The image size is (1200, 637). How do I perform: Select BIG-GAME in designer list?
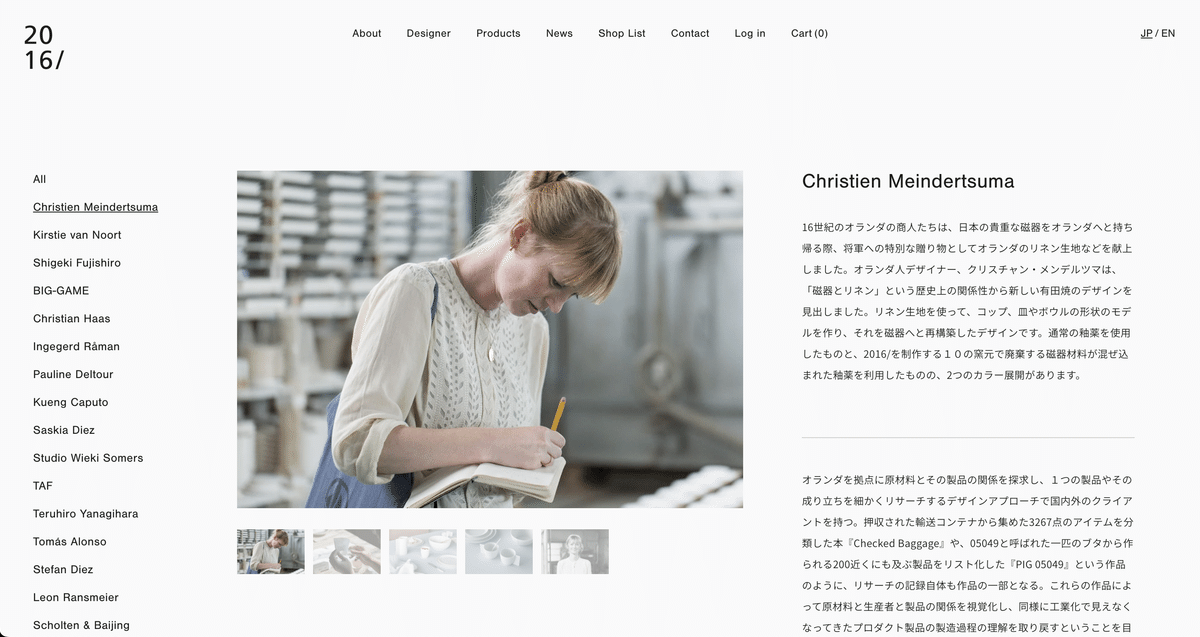(61, 291)
